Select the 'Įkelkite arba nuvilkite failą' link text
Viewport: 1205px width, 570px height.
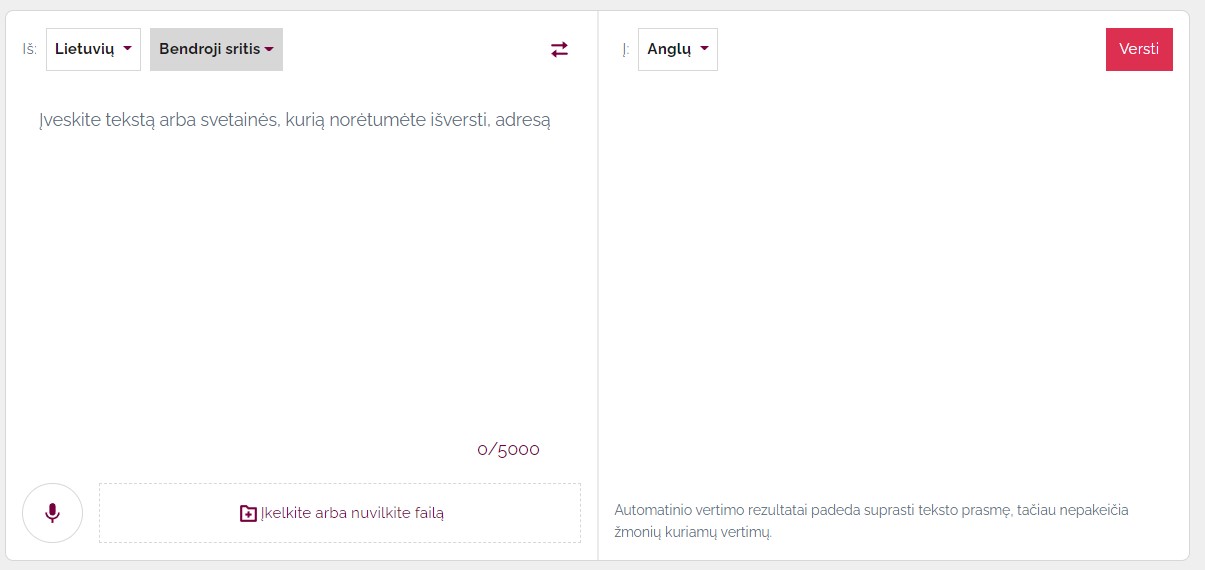352,513
